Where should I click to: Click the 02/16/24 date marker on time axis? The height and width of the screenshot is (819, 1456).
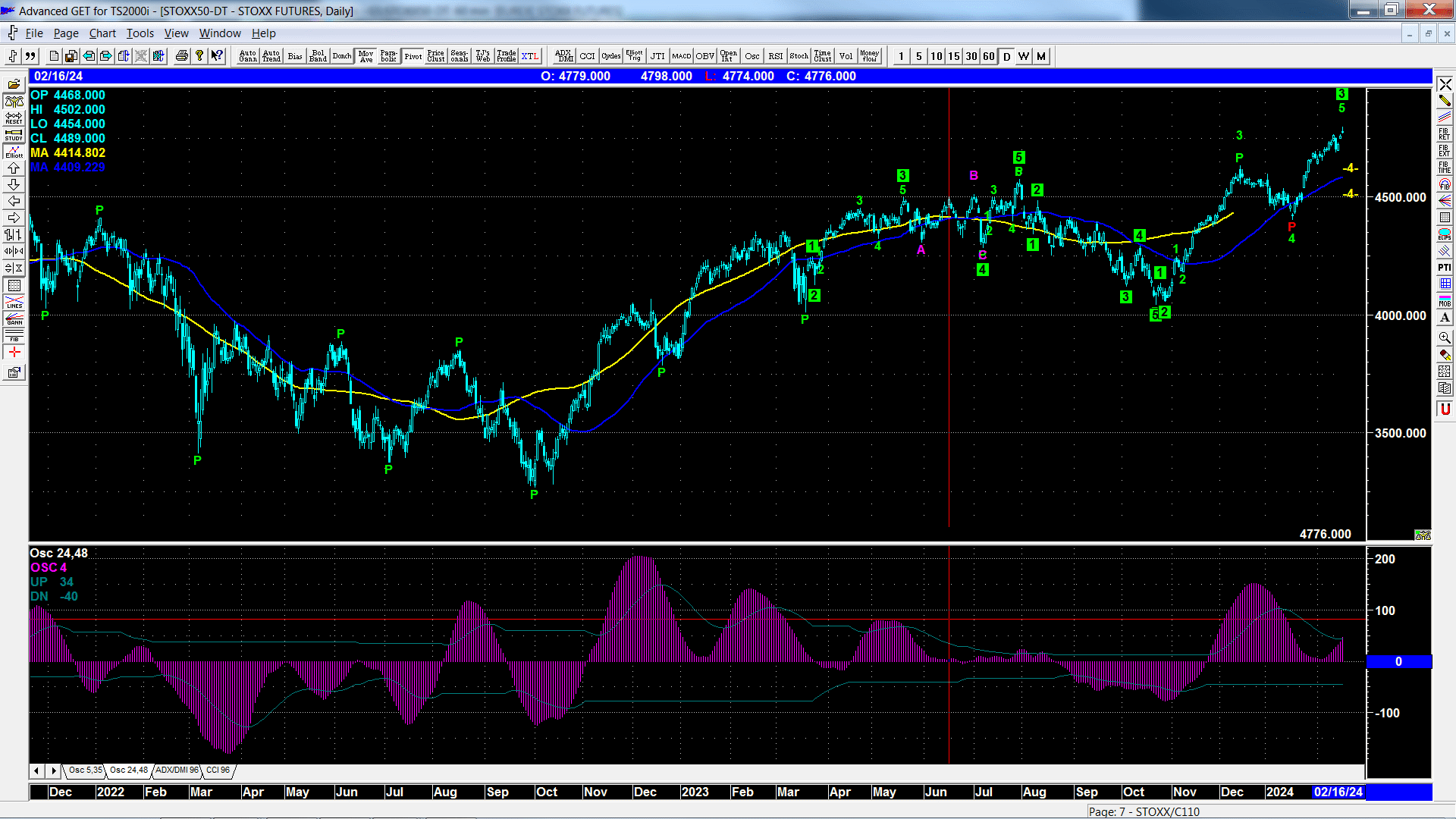(x=1338, y=792)
